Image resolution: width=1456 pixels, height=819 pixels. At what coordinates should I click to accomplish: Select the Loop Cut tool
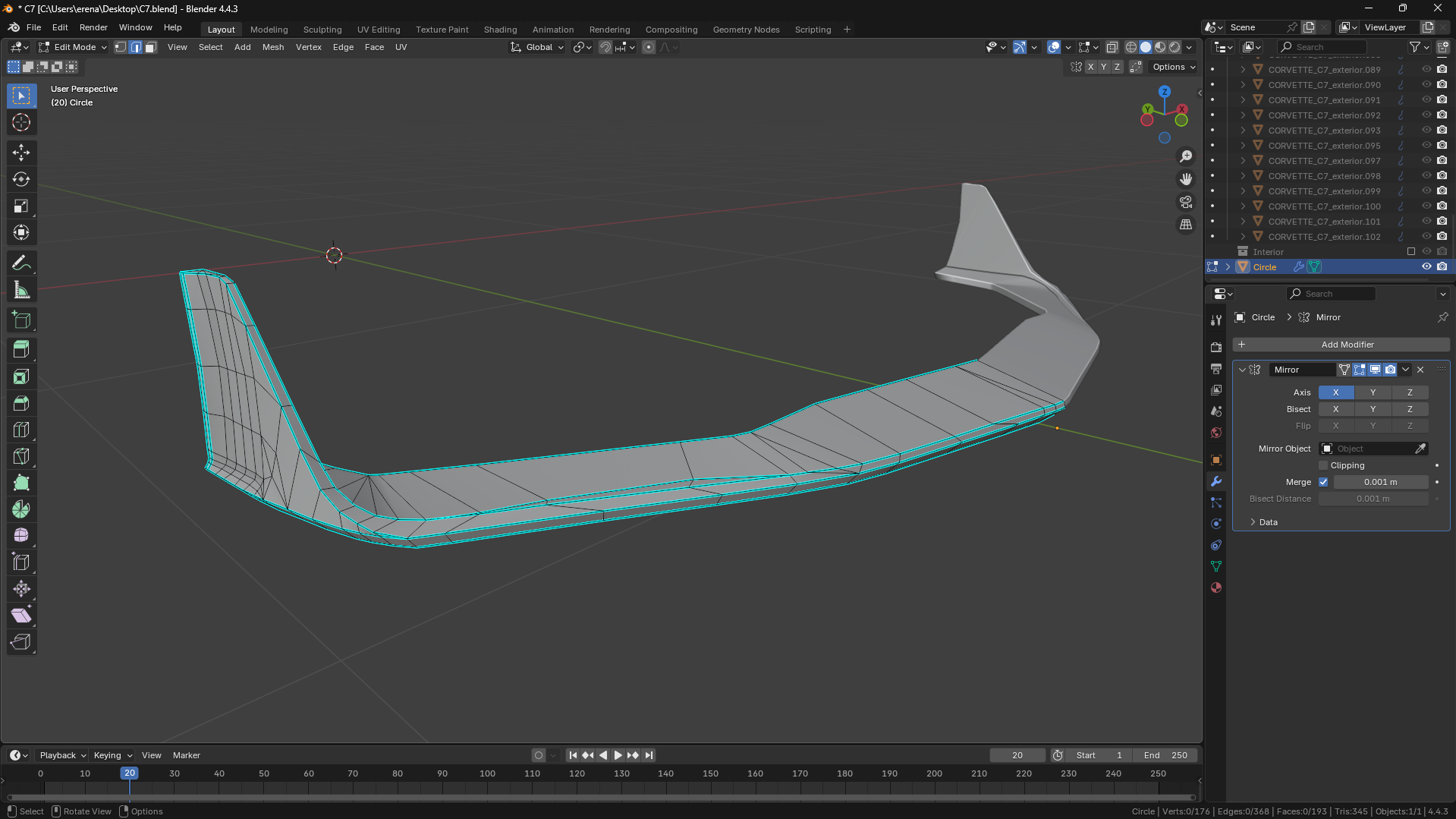[x=21, y=430]
